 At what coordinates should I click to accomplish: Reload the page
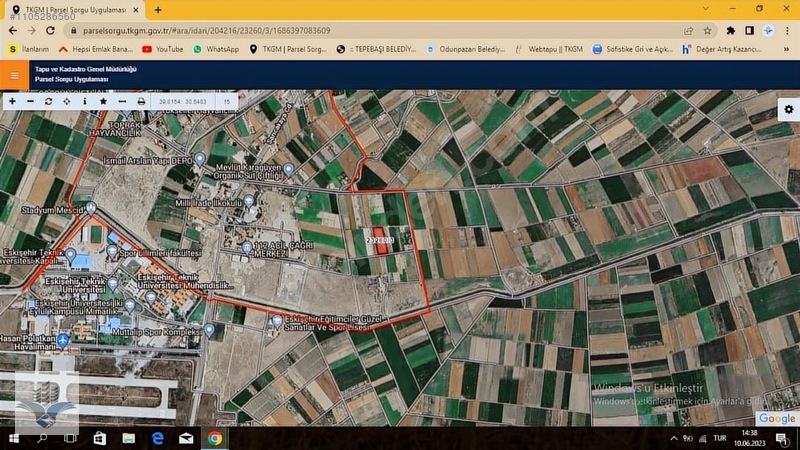click(50, 31)
